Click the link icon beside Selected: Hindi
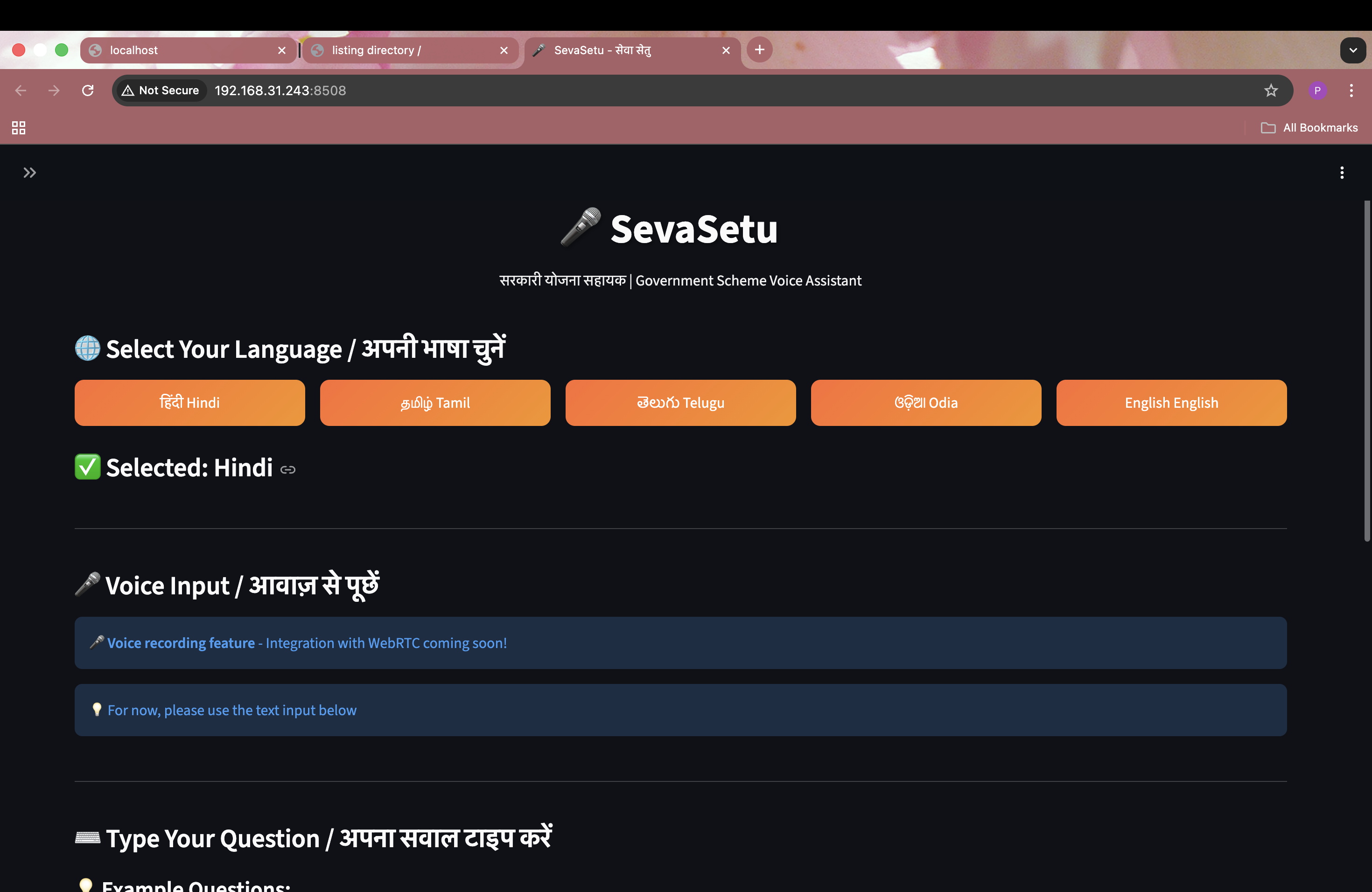This screenshot has height=892, width=1372. tap(287, 470)
